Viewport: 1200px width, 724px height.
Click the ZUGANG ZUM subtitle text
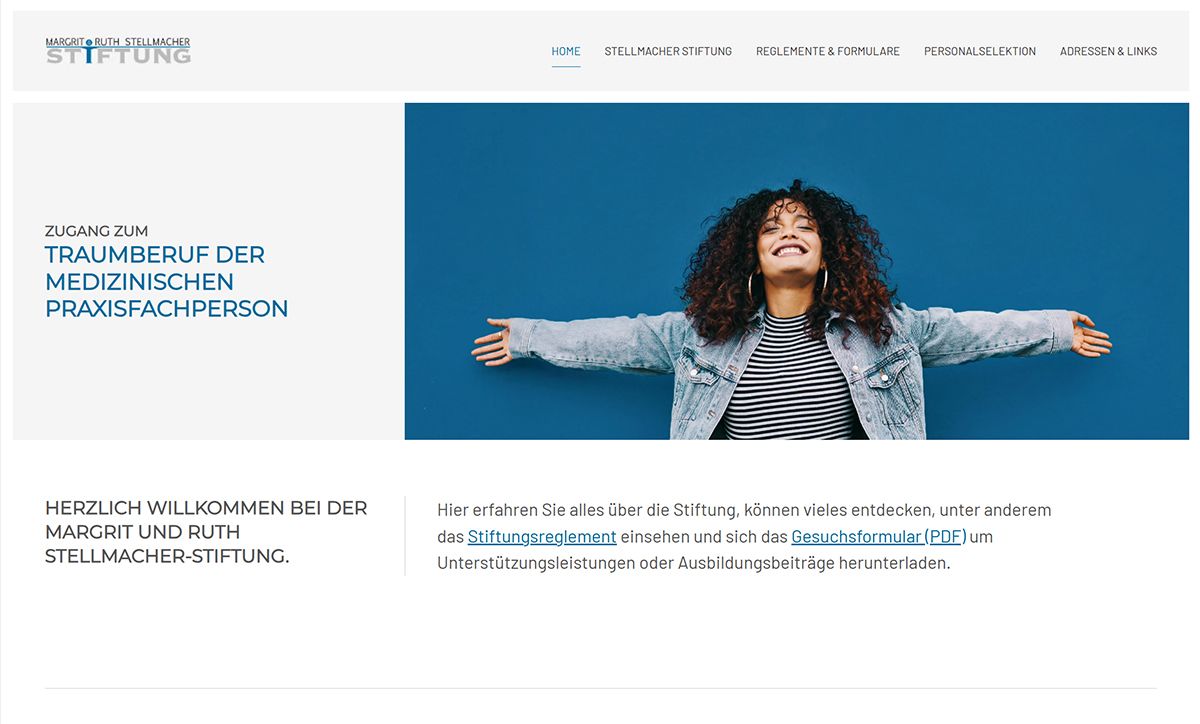pyautogui.click(x=96, y=231)
